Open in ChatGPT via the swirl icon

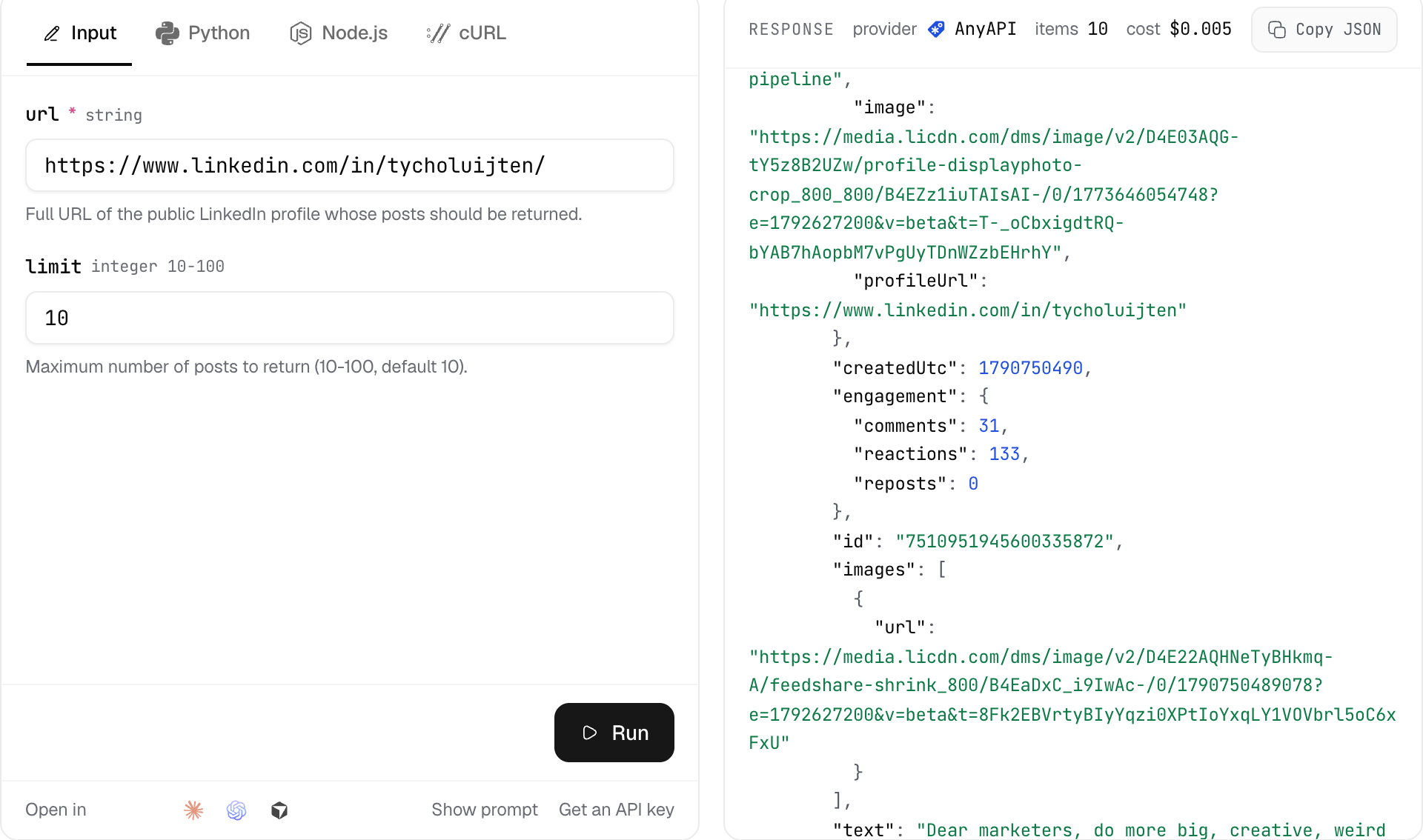[236, 810]
